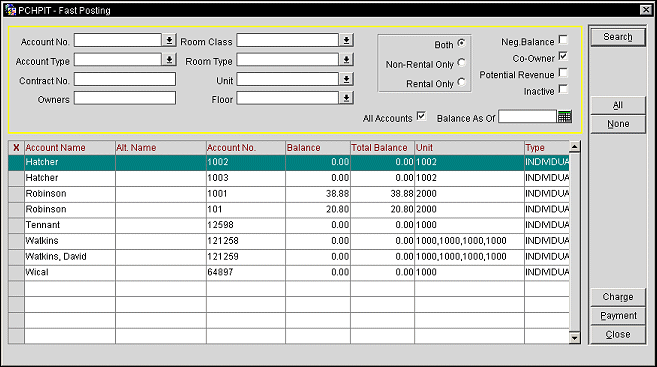Viewport: 657px width, 367px height.
Task: Click account number 64897
Action: pos(246,272)
